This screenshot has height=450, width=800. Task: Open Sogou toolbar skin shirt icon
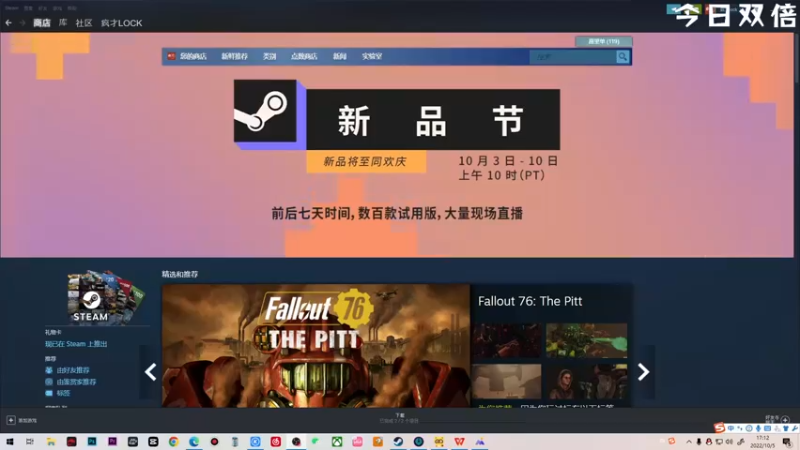[786, 429]
